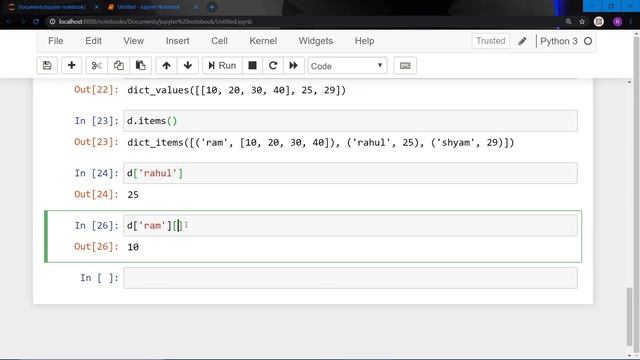Click the Trusted notebook button
The height and width of the screenshot is (360, 640).
click(491, 41)
